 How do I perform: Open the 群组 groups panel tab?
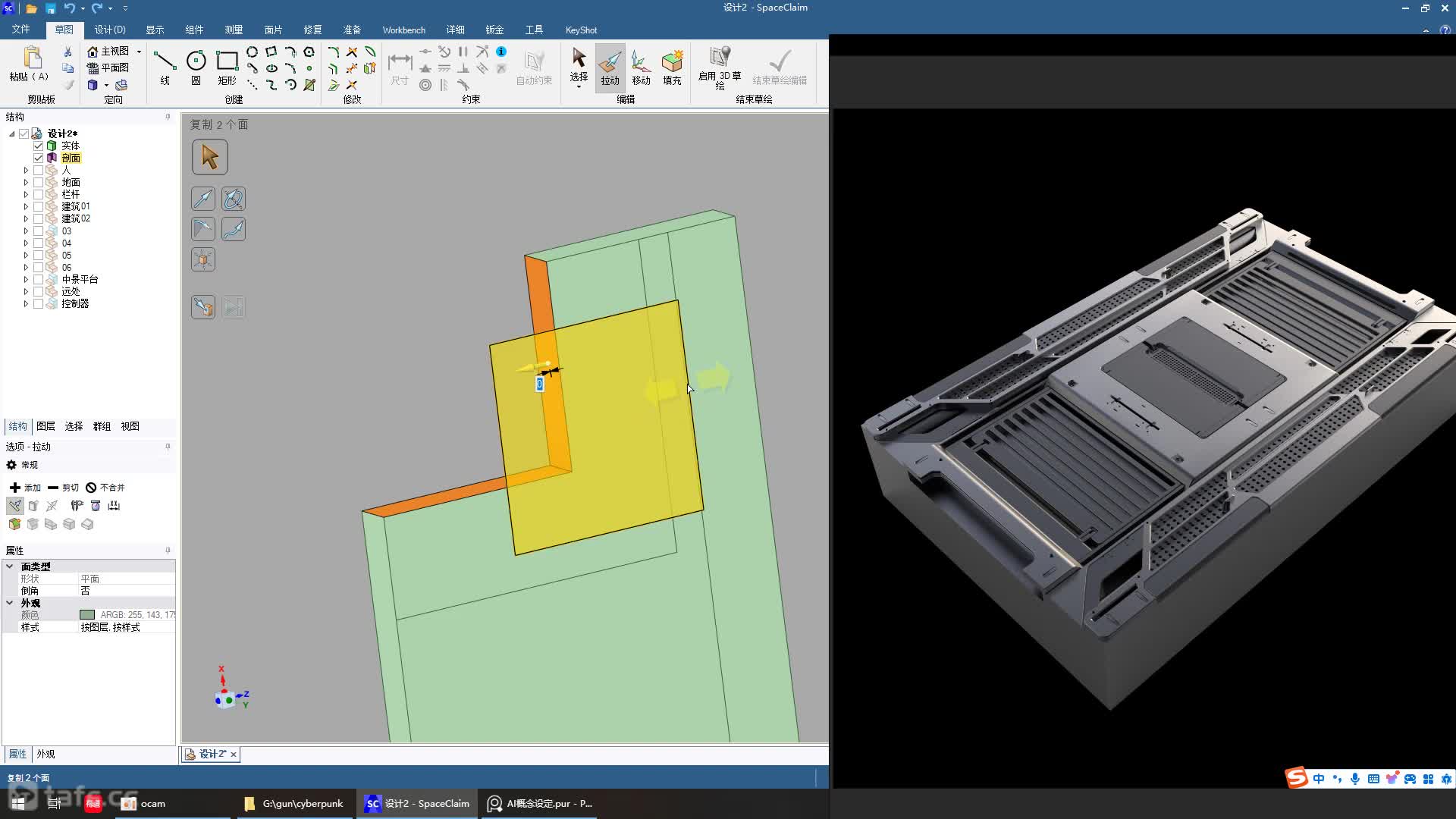point(102,426)
